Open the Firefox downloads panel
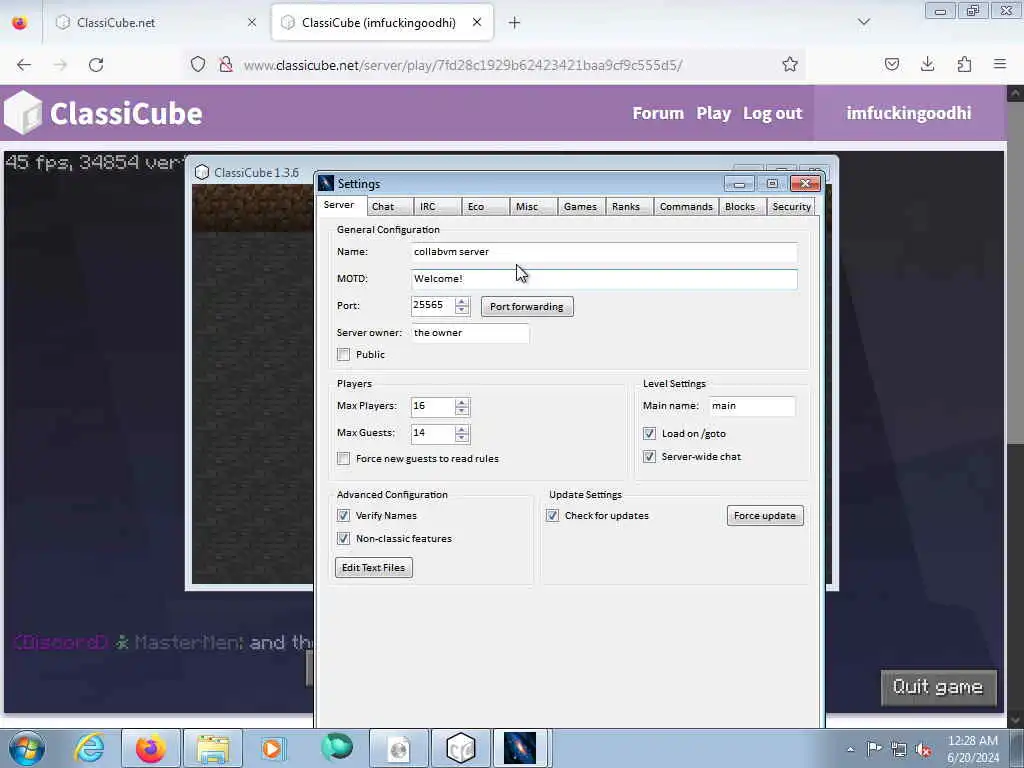 [927, 64]
